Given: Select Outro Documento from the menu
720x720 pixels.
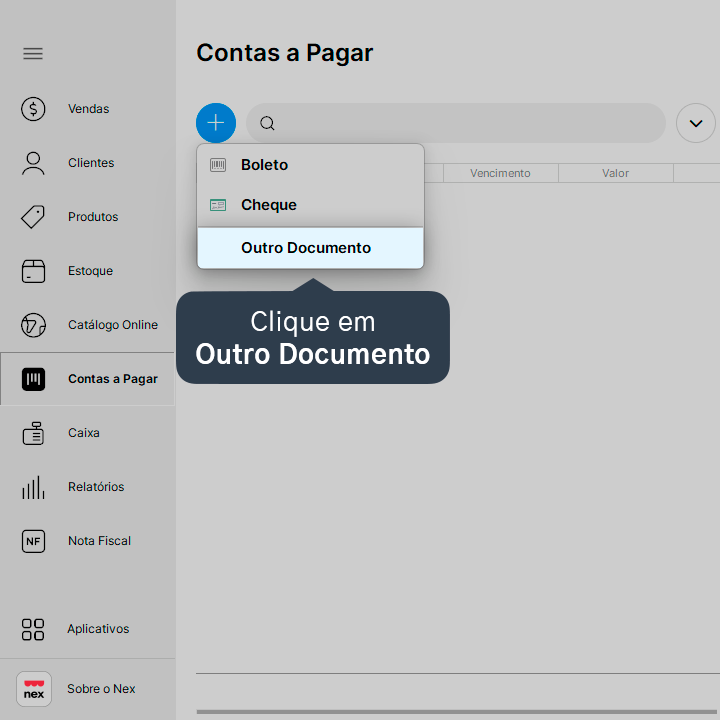Looking at the screenshot, I should click(x=310, y=248).
